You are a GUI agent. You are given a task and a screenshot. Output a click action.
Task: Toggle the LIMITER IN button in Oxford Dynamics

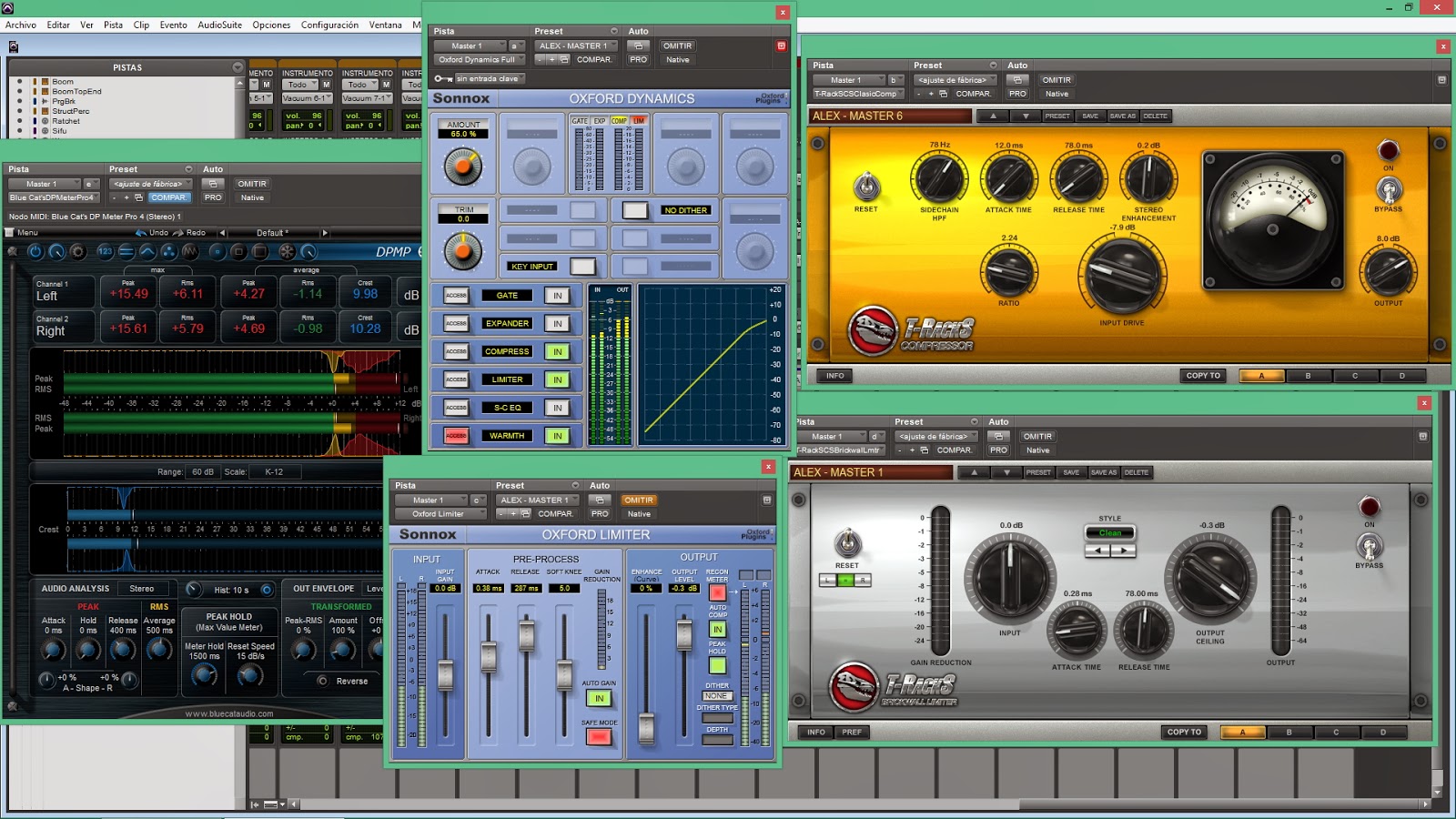coord(557,379)
